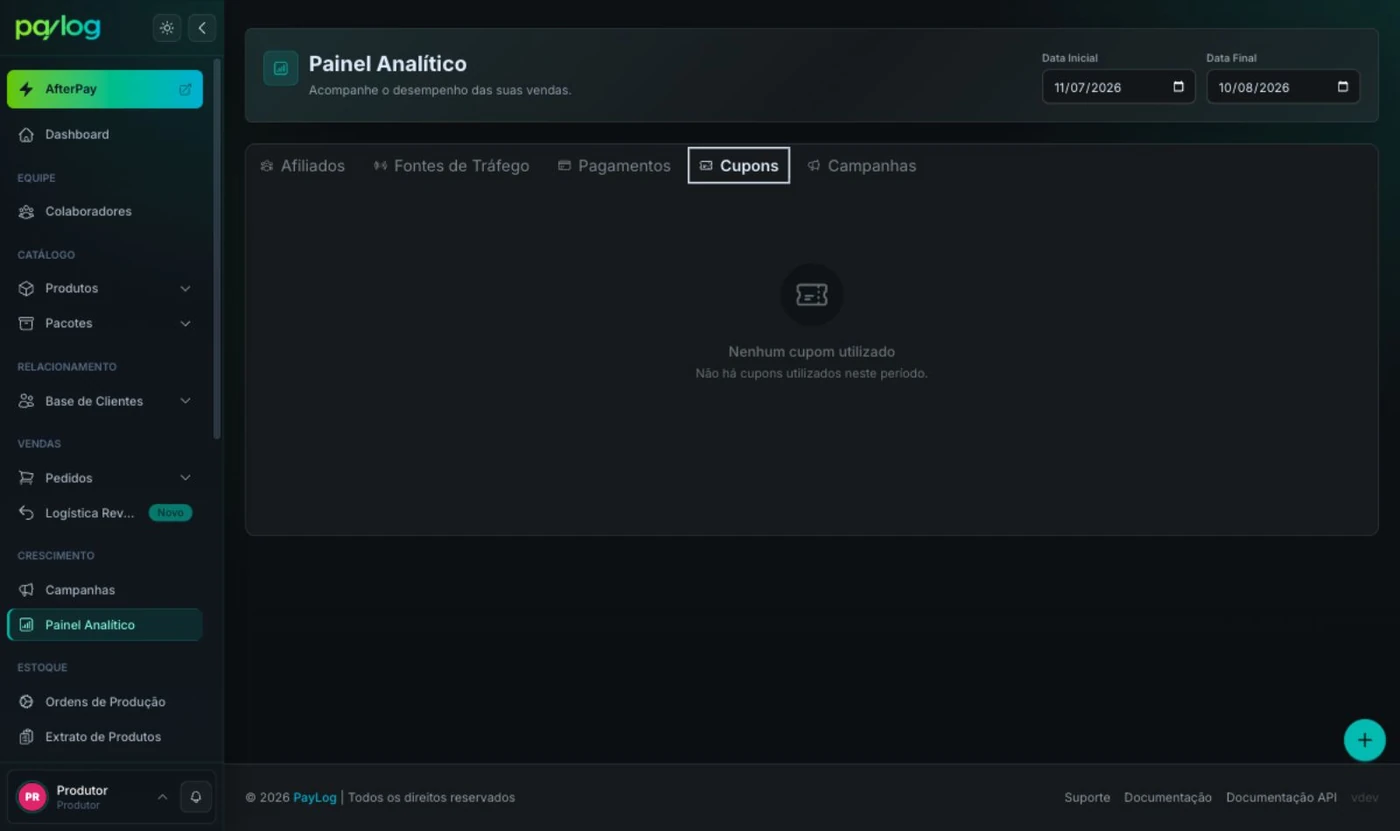Click the calendar icon in Data Inicial
Image resolution: width=1400 pixels, height=831 pixels.
click(1178, 87)
